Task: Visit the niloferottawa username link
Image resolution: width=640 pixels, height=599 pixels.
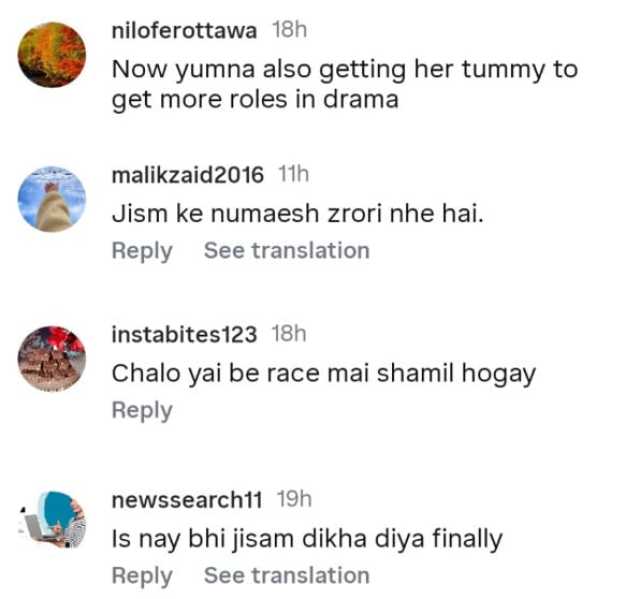Action: [184, 31]
